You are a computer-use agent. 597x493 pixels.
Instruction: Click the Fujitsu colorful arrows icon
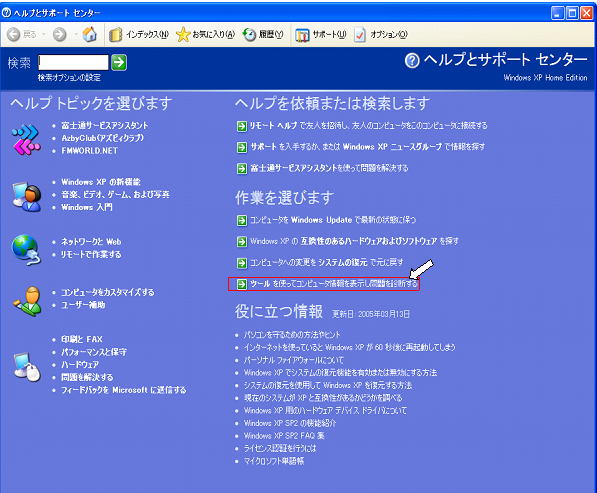[26, 139]
